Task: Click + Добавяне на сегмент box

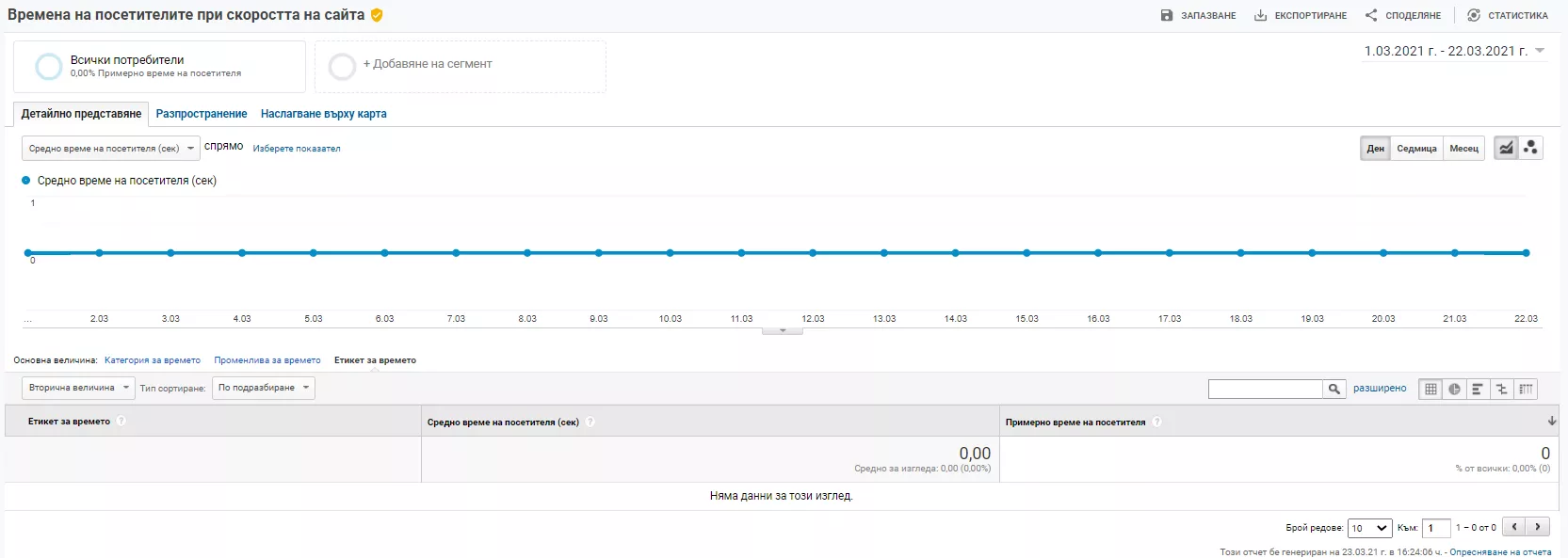Action: click(461, 66)
